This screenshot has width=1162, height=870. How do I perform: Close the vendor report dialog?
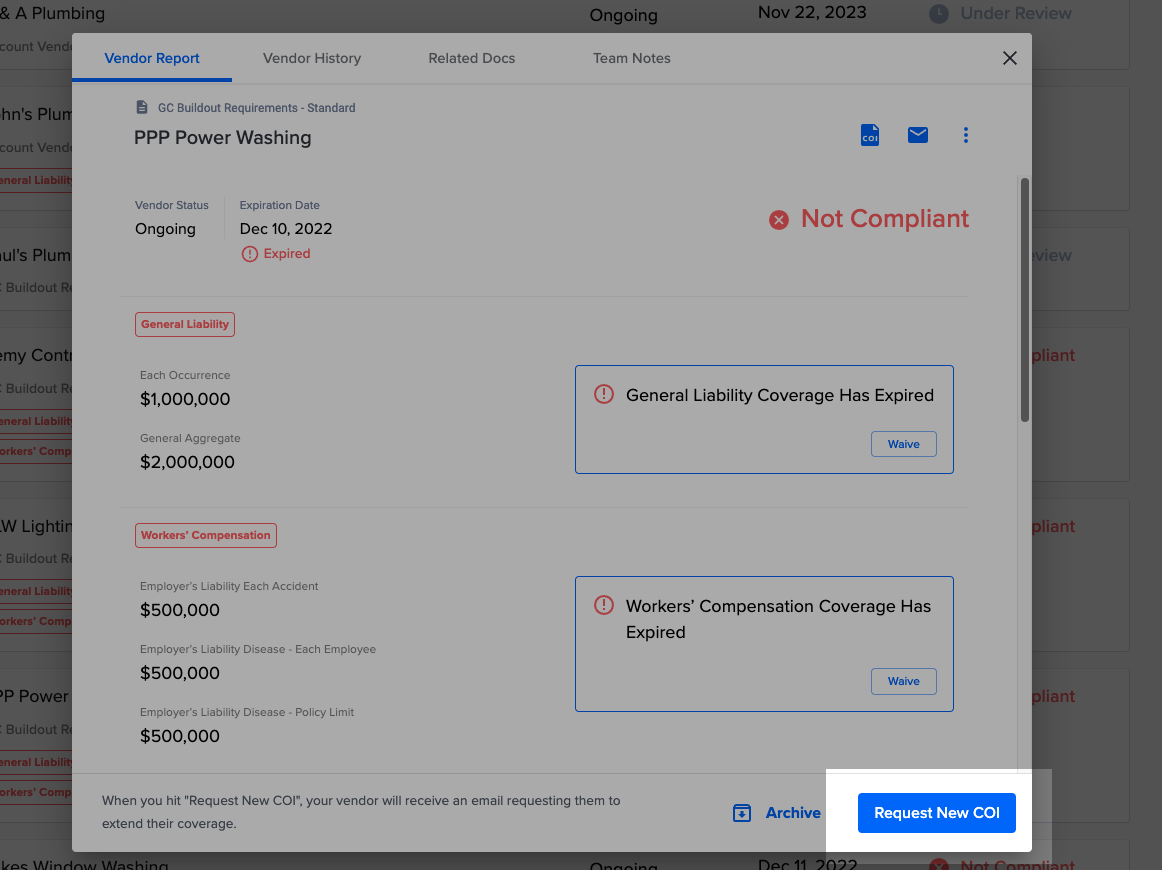click(1010, 58)
